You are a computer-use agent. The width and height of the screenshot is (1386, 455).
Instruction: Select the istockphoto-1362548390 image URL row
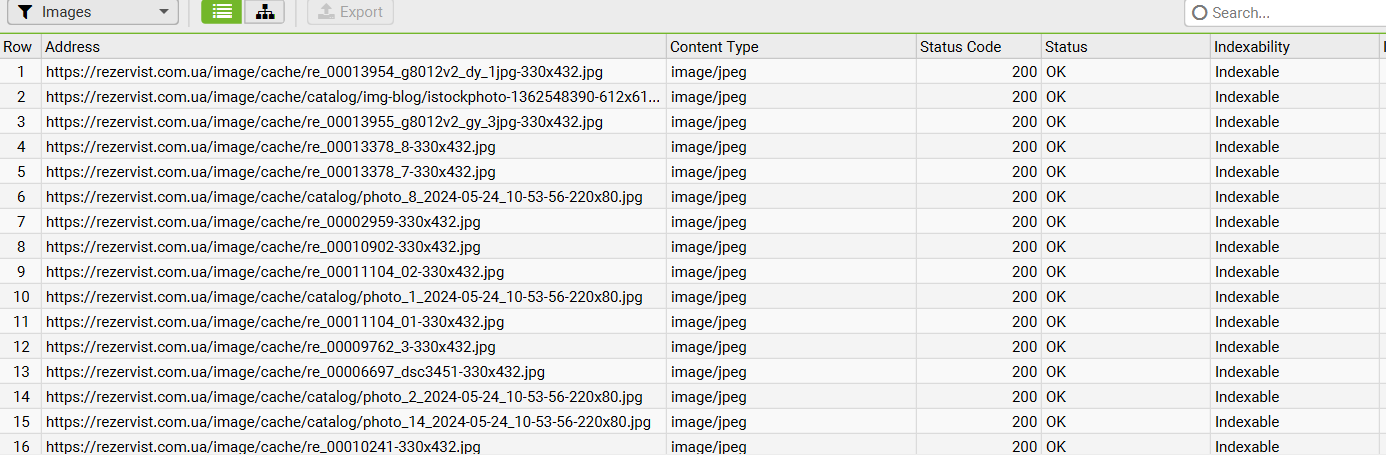tap(353, 97)
